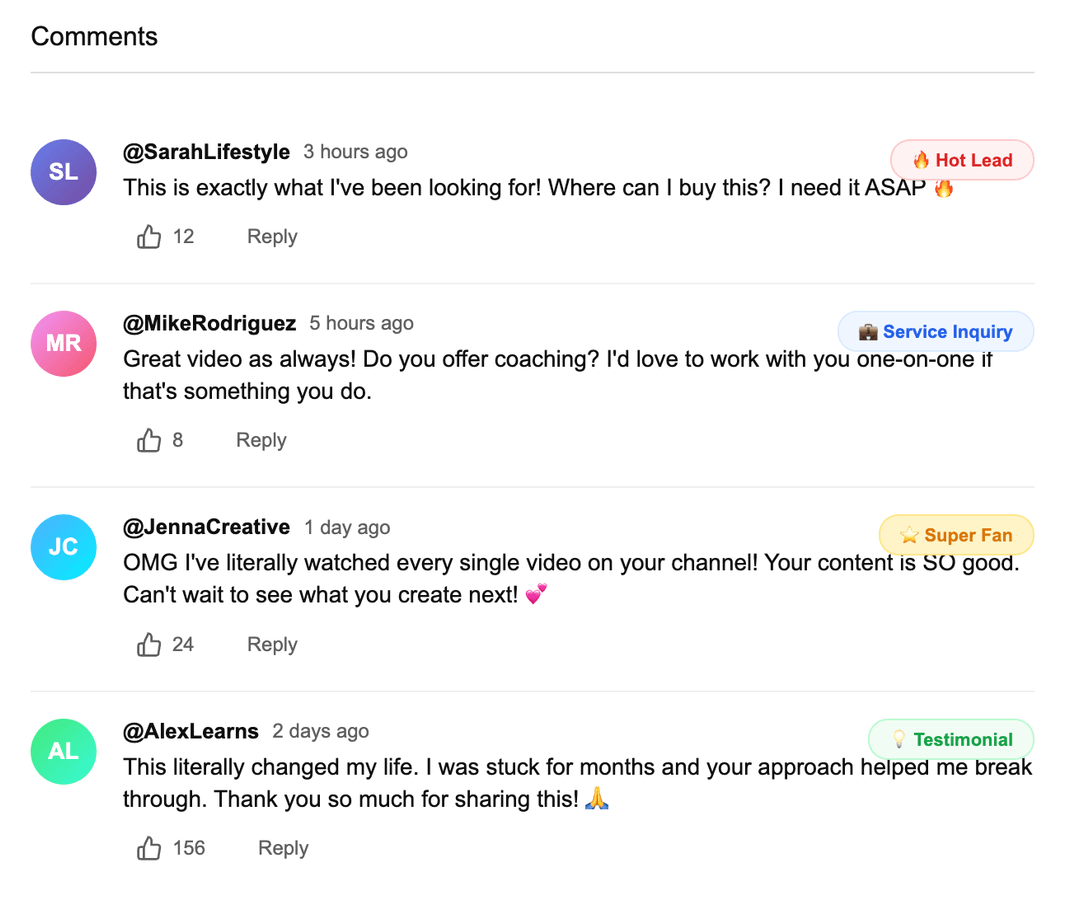The height and width of the screenshot is (900, 1075).
Task: Open @AlexLearns profile from username
Action: [x=190, y=732]
